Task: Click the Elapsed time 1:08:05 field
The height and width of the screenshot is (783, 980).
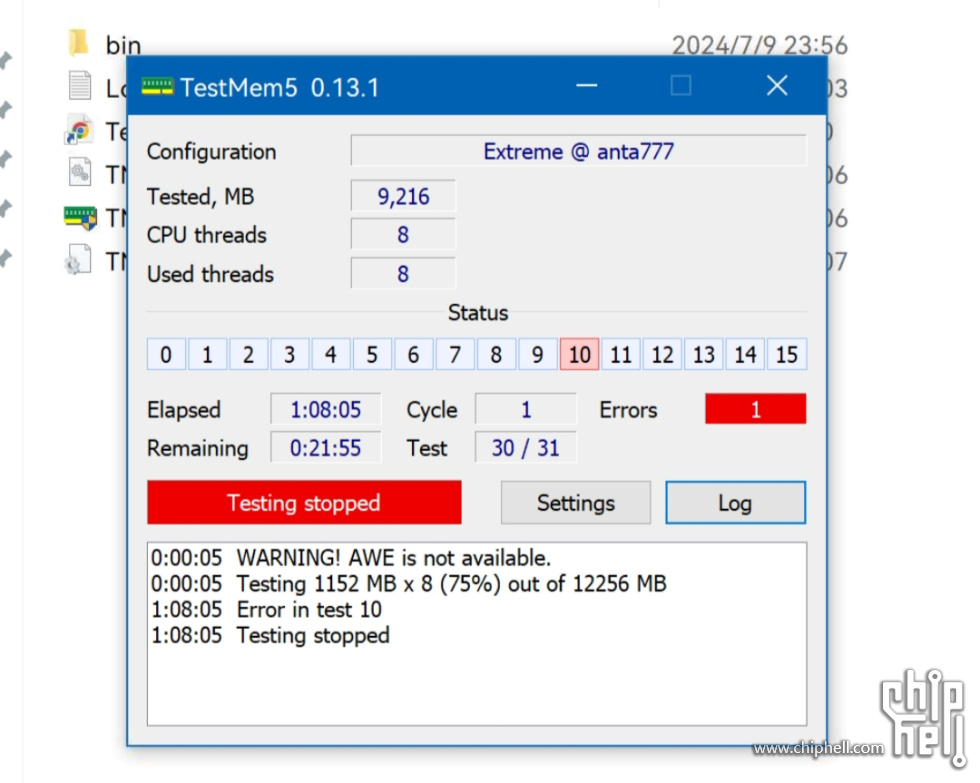Action: tap(326, 409)
